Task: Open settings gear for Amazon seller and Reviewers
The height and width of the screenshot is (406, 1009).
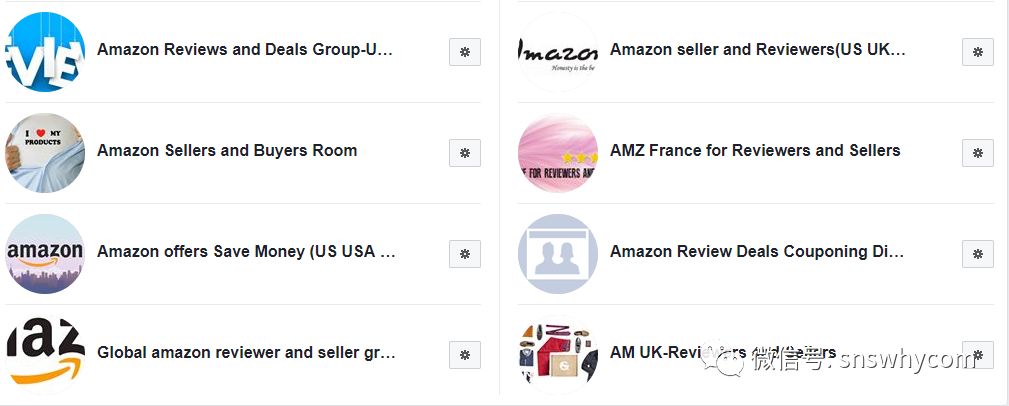Action: click(977, 52)
